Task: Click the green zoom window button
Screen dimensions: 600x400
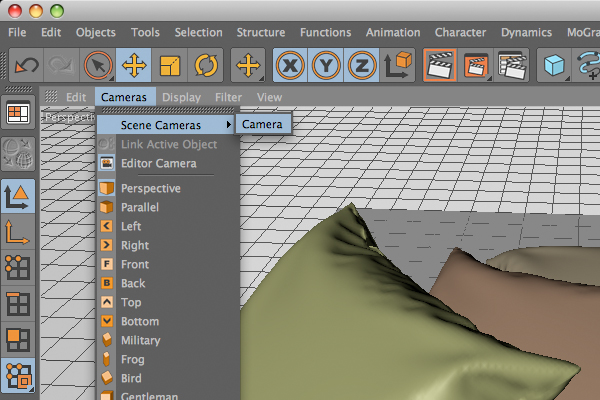Action: (57, 11)
